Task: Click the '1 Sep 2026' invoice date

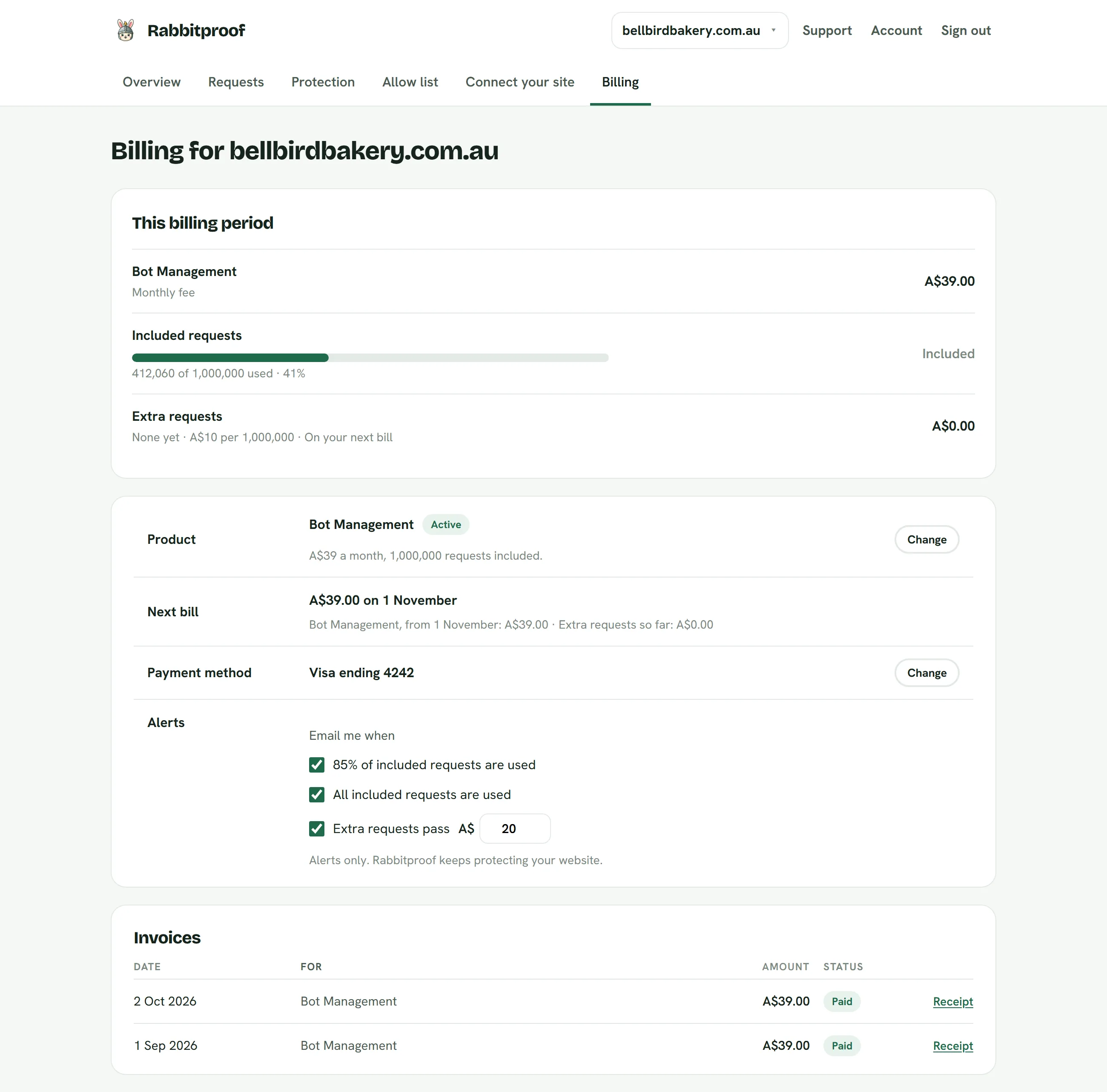Action: coord(166,1046)
